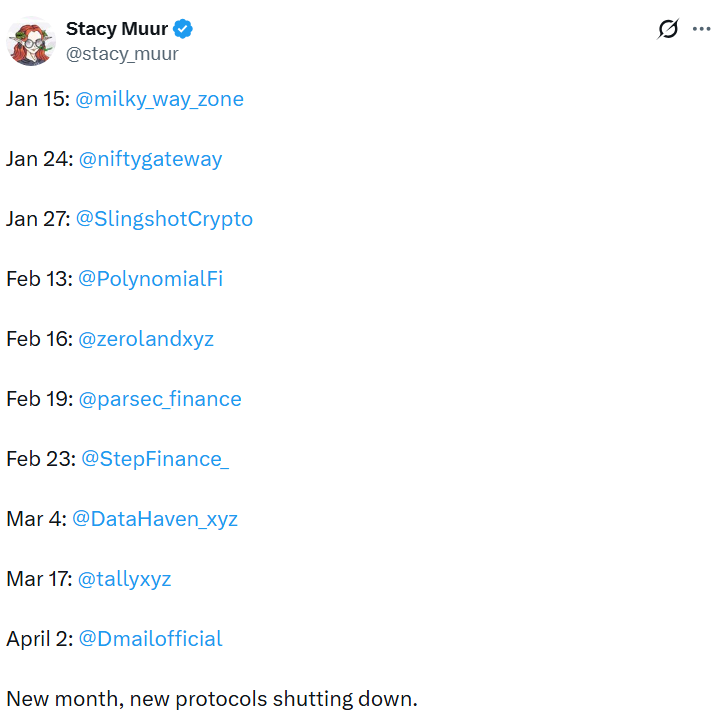Click the @parsec_finance mention
This screenshot has height=720, width=723.
tap(160, 399)
